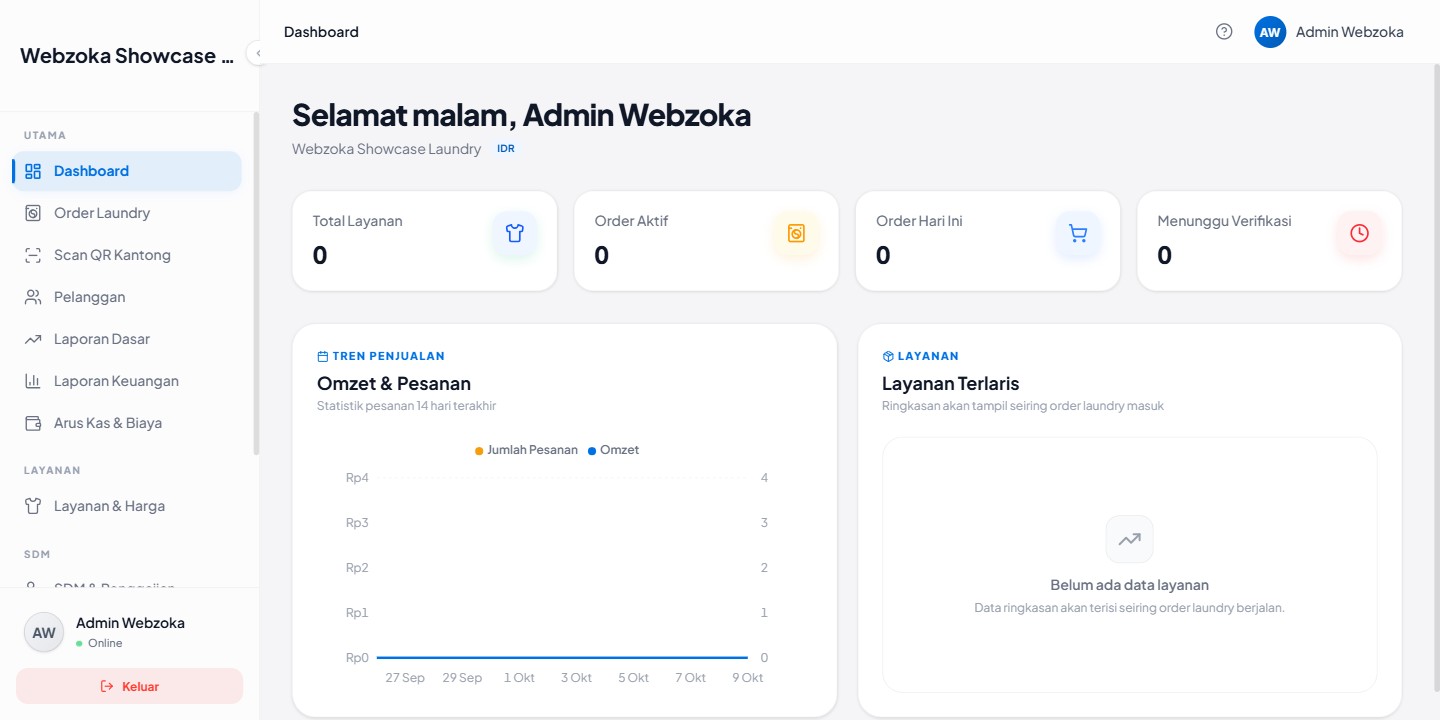Click the calendar icon by Tren Penjualan
The image size is (1440, 720).
tap(322, 356)
